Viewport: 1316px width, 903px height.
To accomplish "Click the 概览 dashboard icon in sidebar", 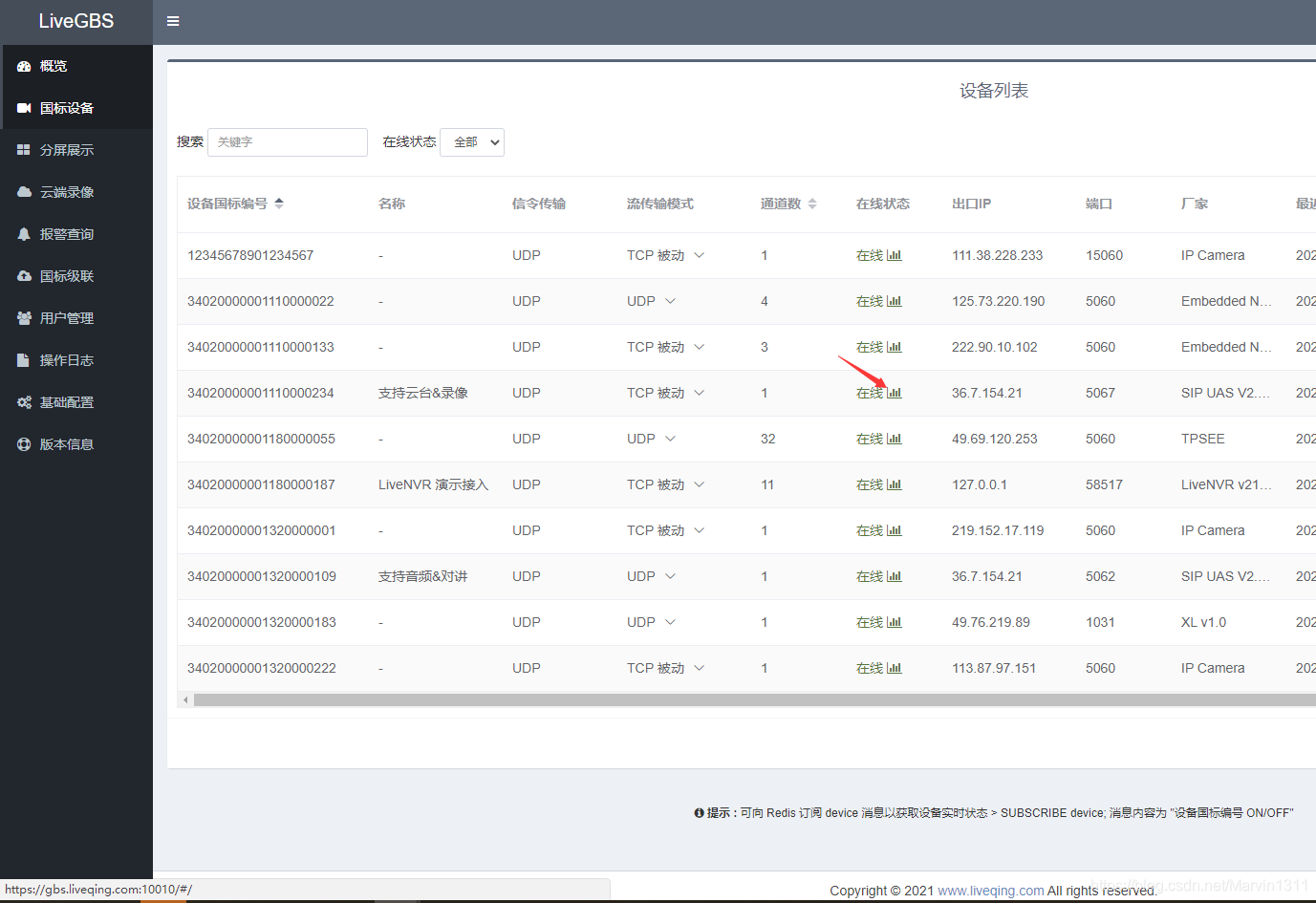I will point(24,66).
